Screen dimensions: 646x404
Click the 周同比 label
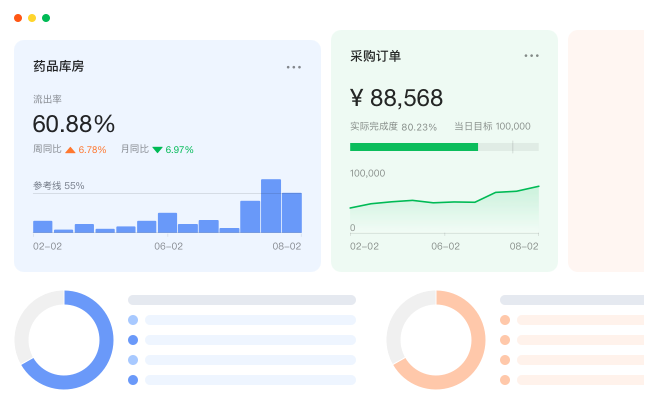click(x=47, y=149)
